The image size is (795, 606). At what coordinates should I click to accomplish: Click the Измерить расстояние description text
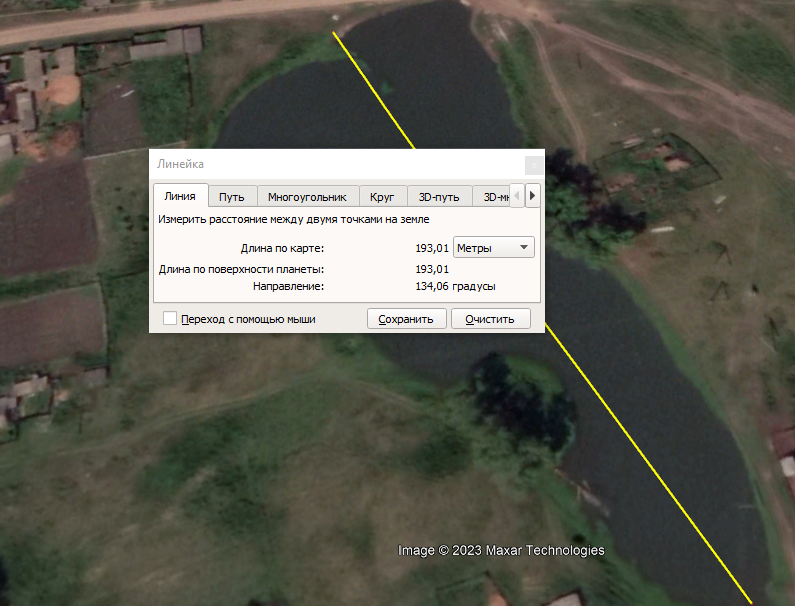294,219
